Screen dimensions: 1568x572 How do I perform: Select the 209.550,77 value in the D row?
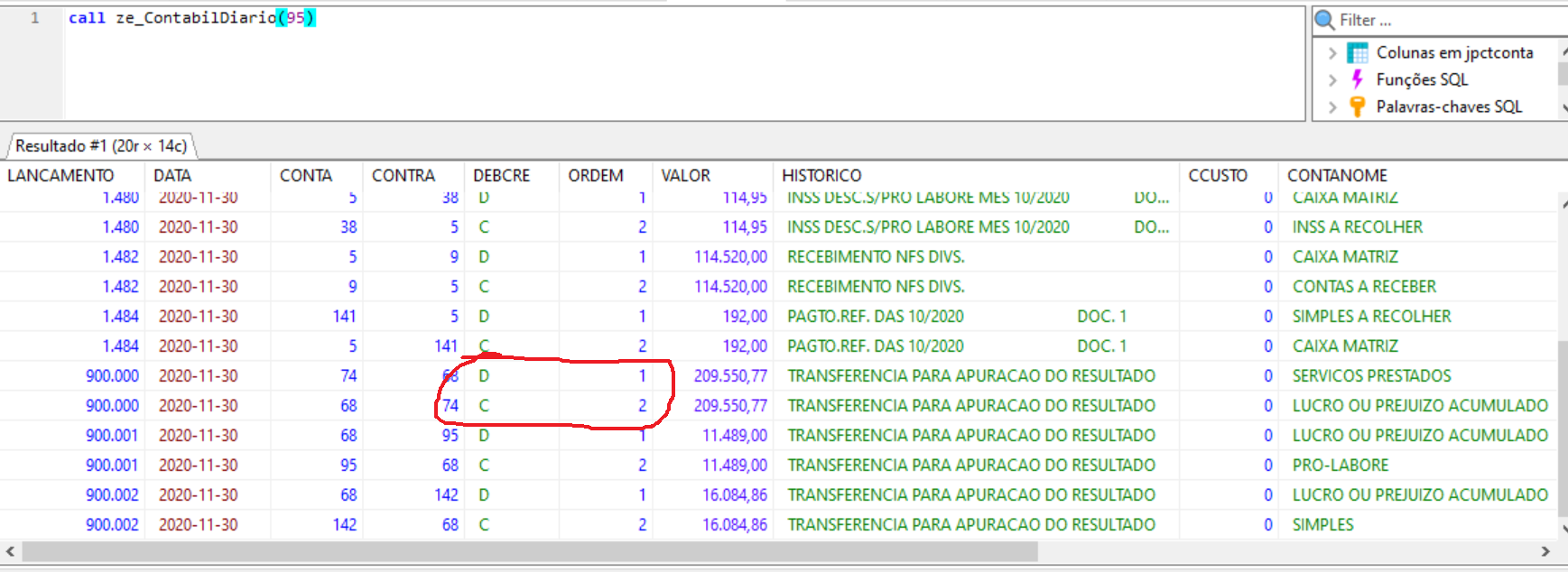point(729,375)
